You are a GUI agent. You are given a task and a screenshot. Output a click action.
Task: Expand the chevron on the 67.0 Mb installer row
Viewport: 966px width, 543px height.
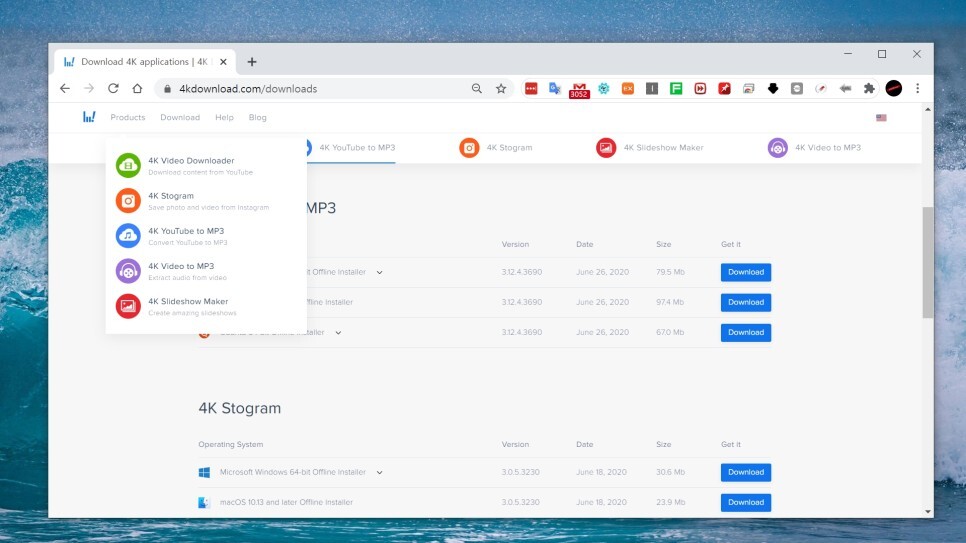pos(338,333)
